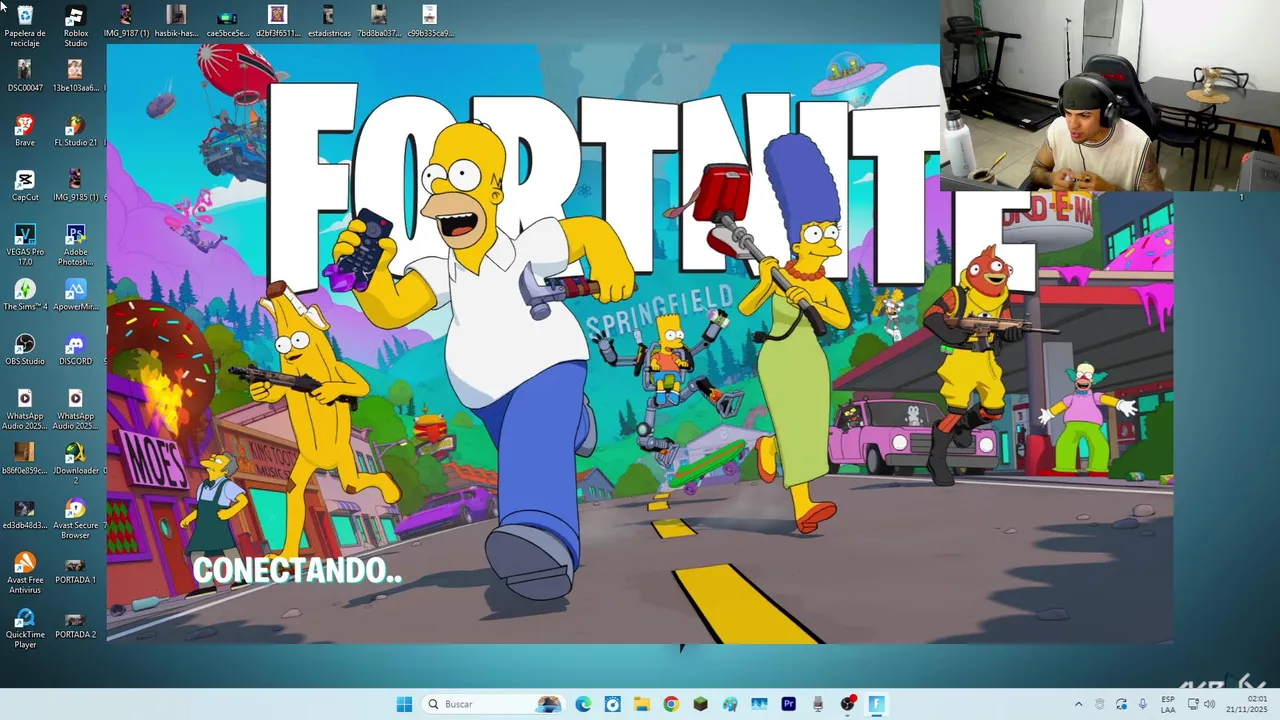This screenshot has height=720, width=1280.
Task: Open the Photos app in the taskbar
Action: coord(759,704)
